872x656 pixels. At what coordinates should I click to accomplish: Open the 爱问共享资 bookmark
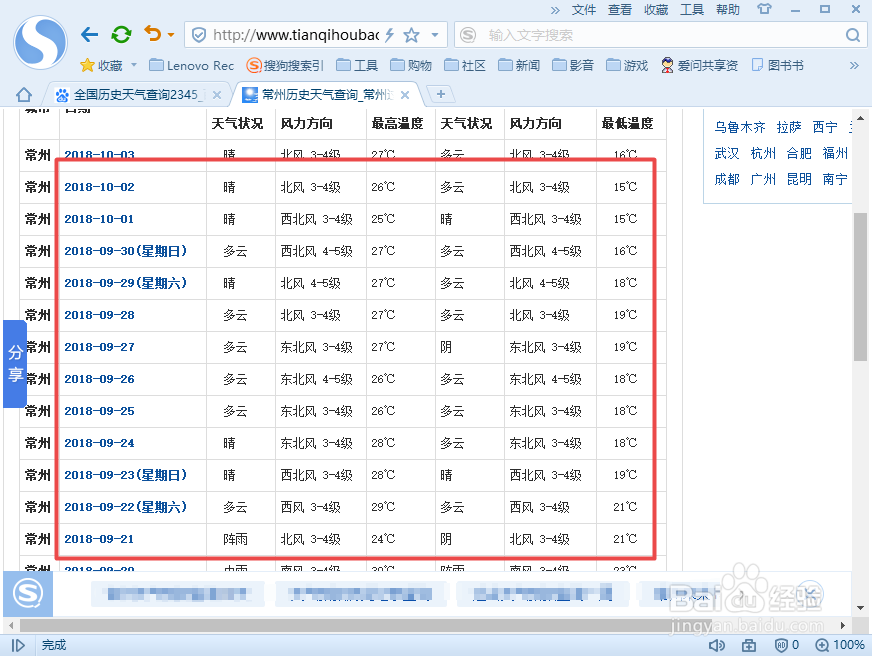click(700, 66)
